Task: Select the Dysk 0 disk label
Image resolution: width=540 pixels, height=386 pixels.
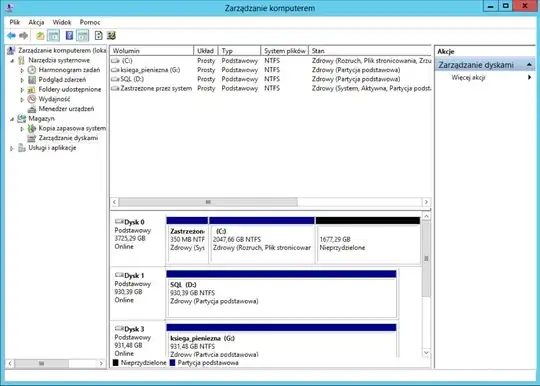Action: pos(138,239)
